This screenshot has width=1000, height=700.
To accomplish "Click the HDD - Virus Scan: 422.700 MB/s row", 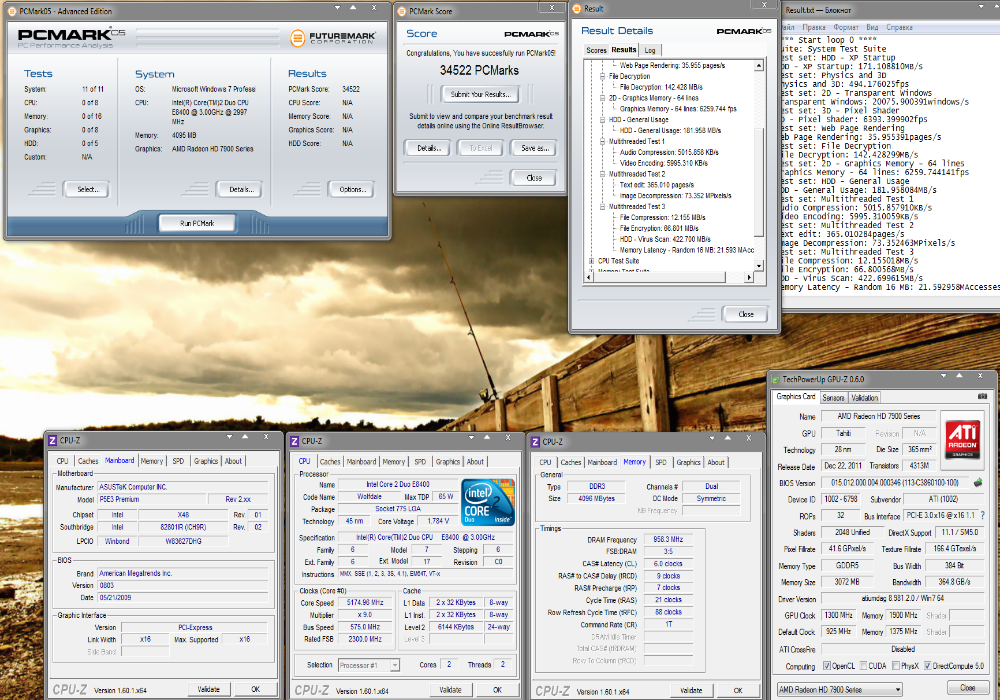I will (x=665, y=239).
